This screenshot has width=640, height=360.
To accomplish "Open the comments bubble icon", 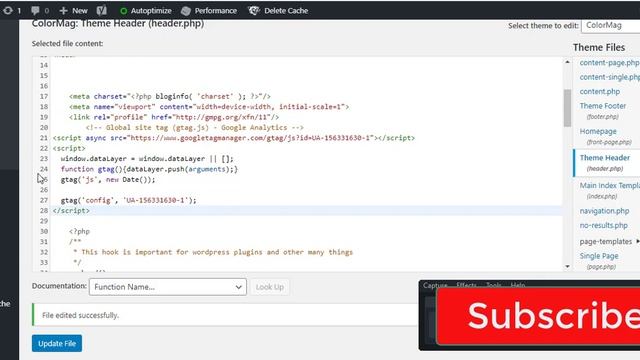I will click(36, 11).
